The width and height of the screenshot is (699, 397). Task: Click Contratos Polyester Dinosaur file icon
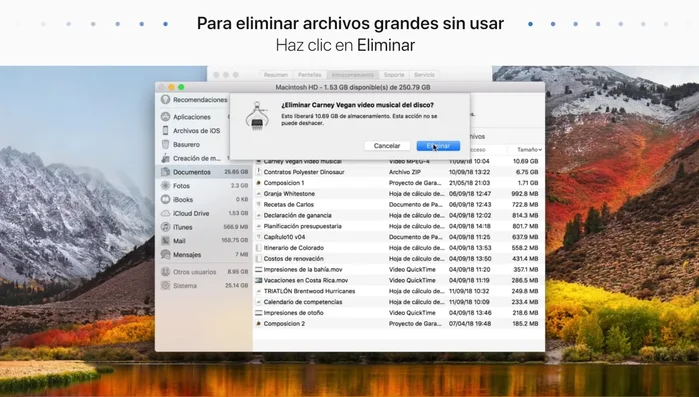(258, 172)
